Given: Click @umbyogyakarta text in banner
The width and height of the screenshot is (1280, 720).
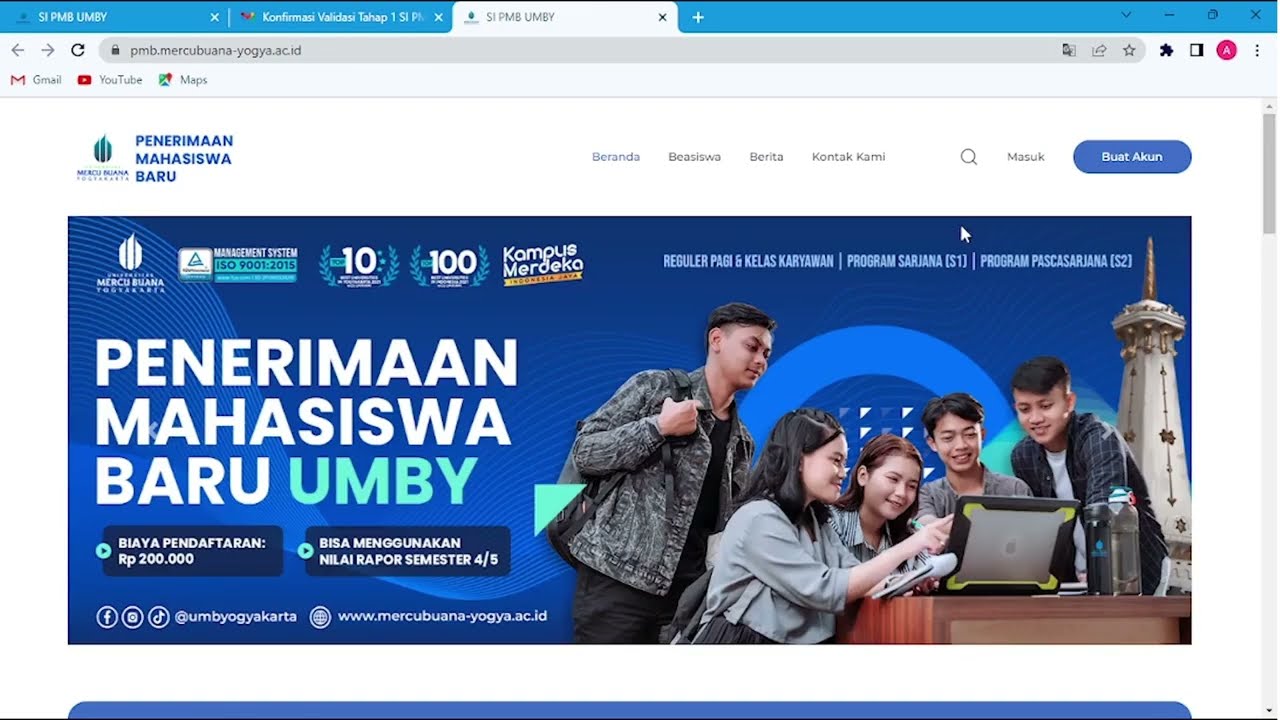Looking at the screenshot, I should [x=235, y=617].
